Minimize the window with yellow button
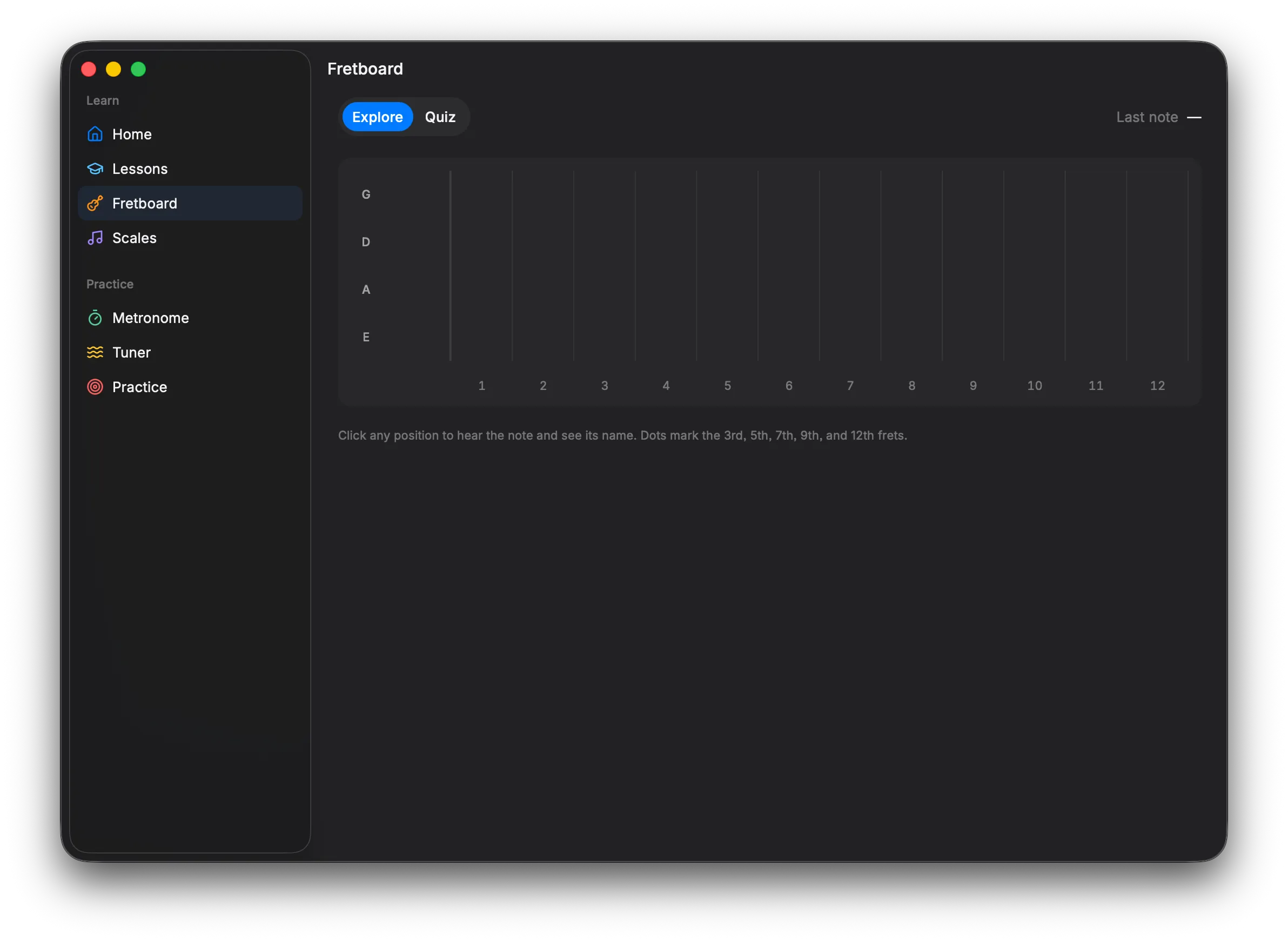This screenshot has height=942, width=1288. pyautogui.click(x=113, y=70)
